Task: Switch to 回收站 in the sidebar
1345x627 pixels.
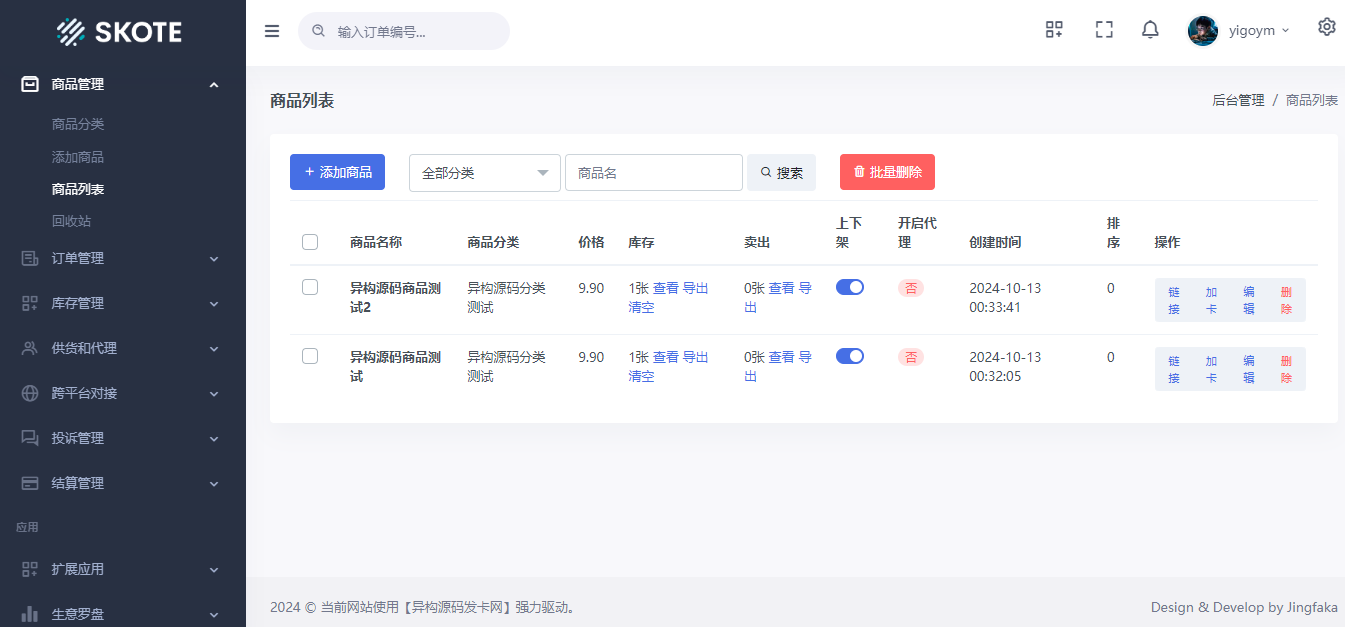Action: pyautogui.click(x=70, y=221)
